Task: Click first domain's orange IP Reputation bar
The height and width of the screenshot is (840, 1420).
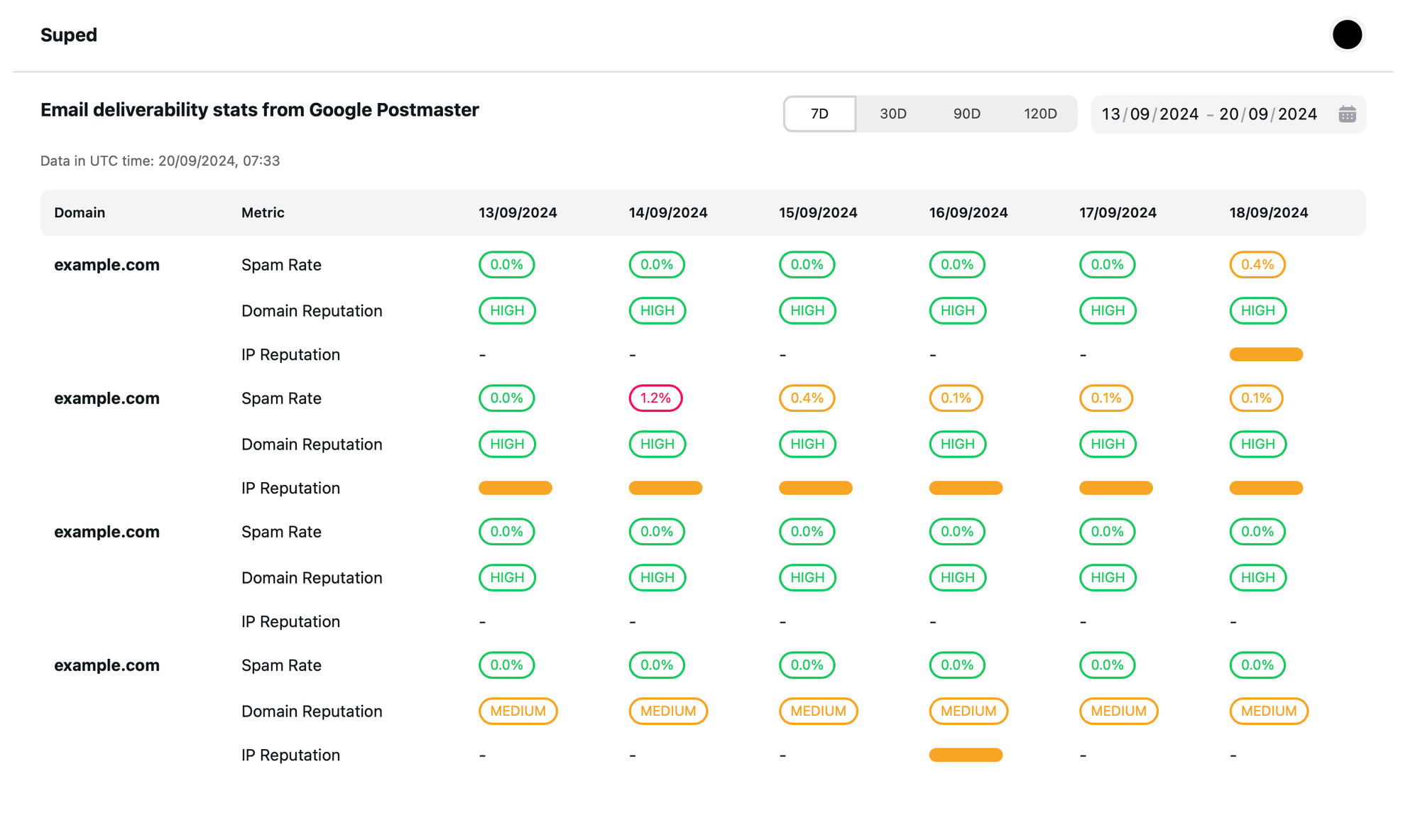Action: (1265, 354)
